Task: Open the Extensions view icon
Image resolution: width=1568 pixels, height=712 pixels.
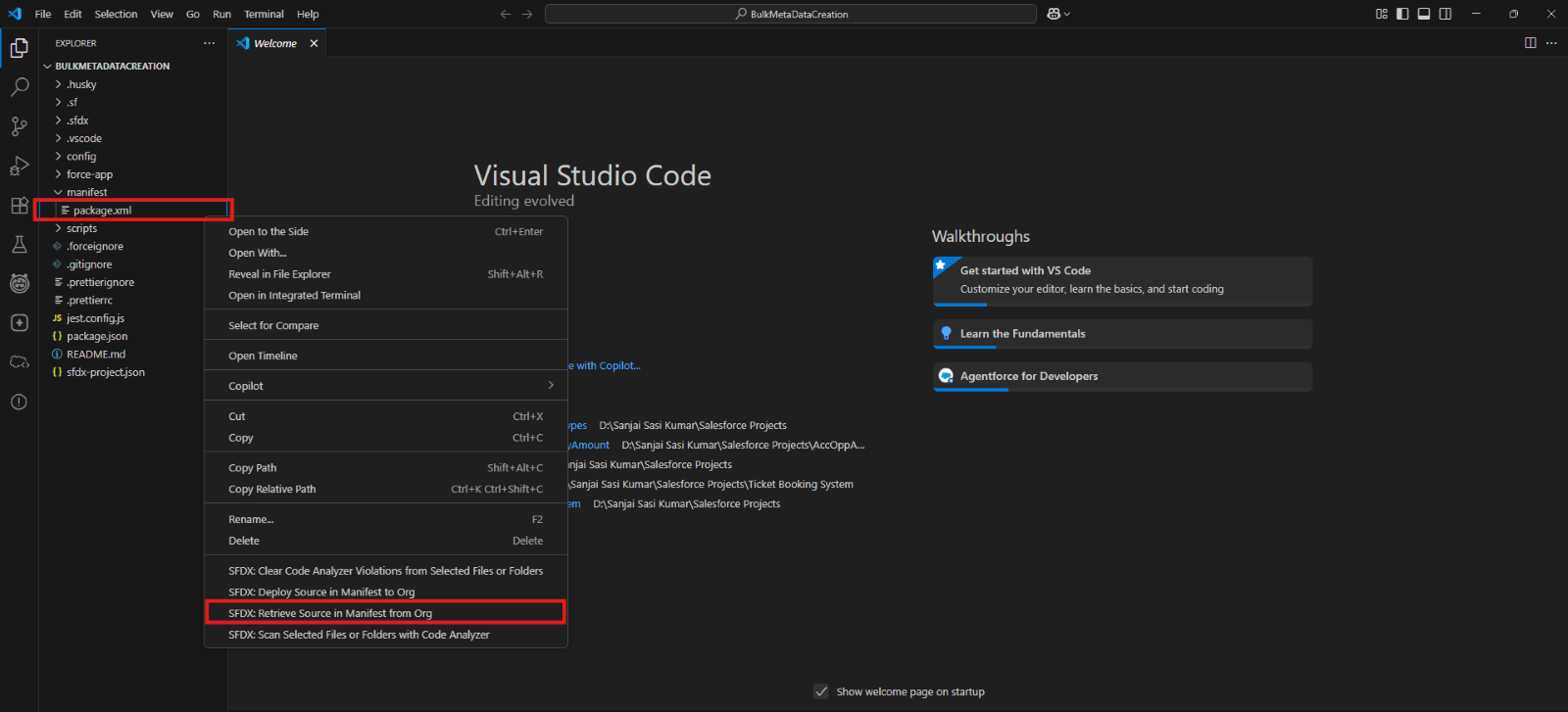Action: coord(19,206)
